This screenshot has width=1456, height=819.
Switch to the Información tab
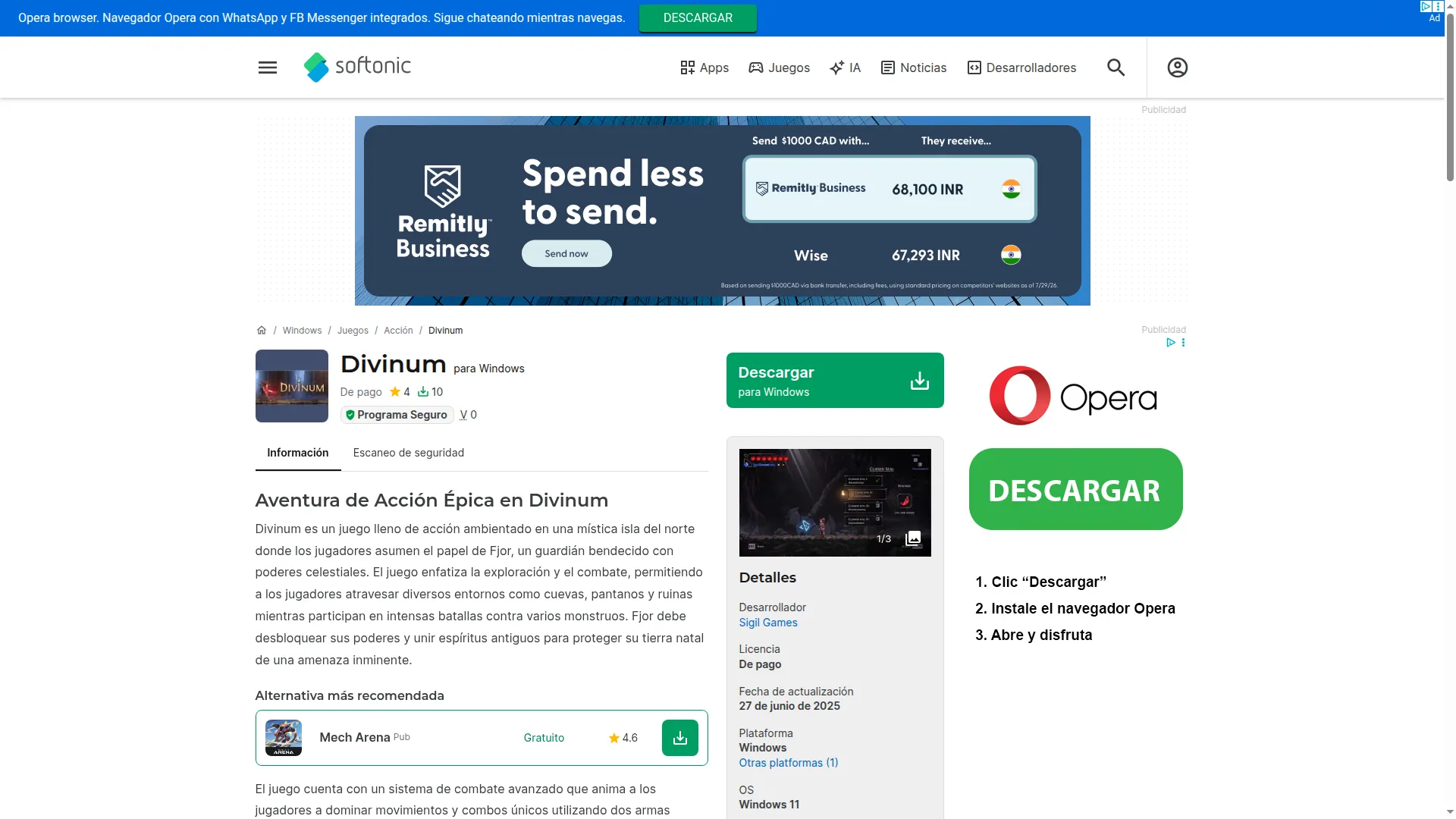[298, 453]
